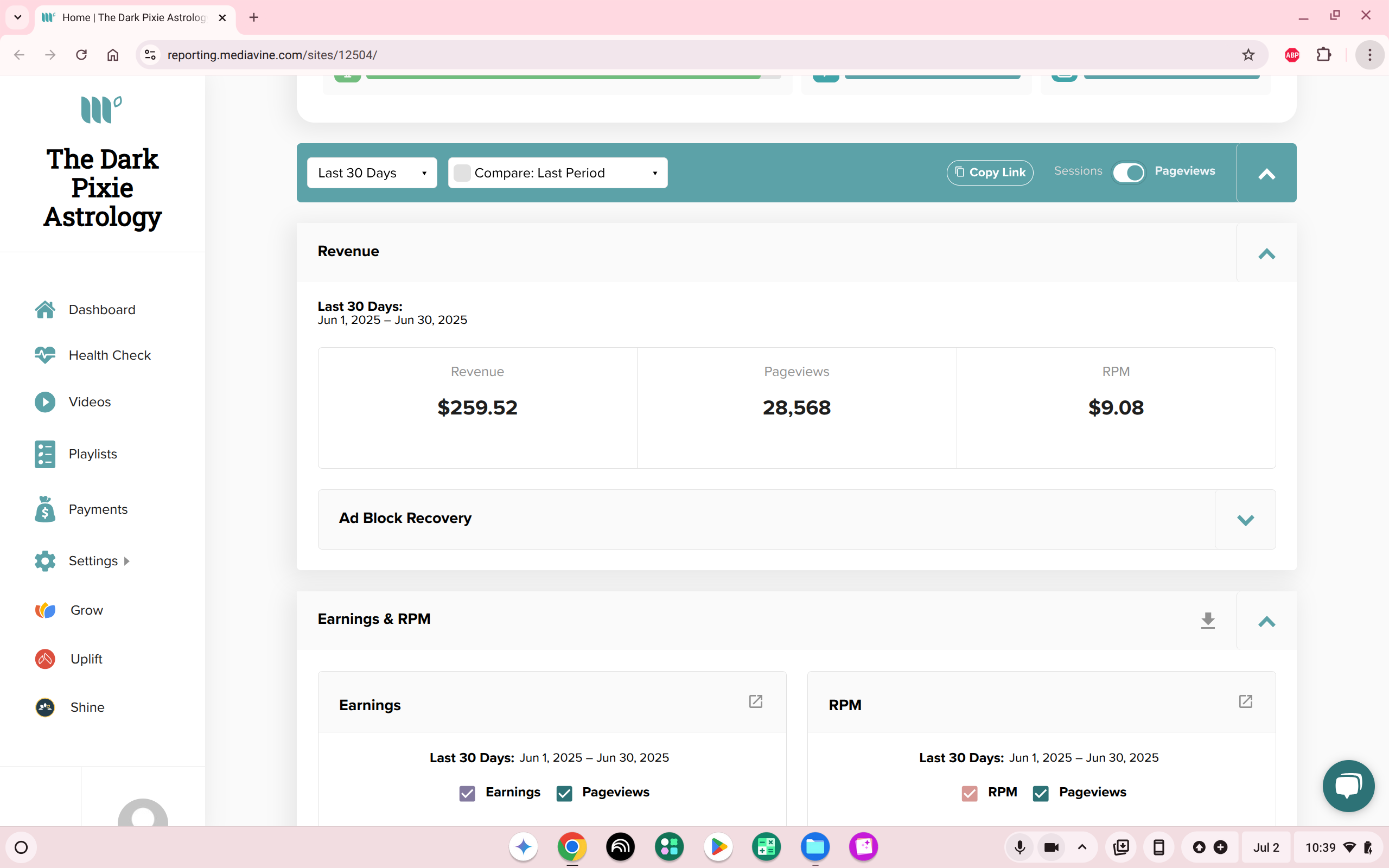This screenshot has width=1389, height=868.
Task: Close the Dark Pixie Astrology tab
Action: 222,18
